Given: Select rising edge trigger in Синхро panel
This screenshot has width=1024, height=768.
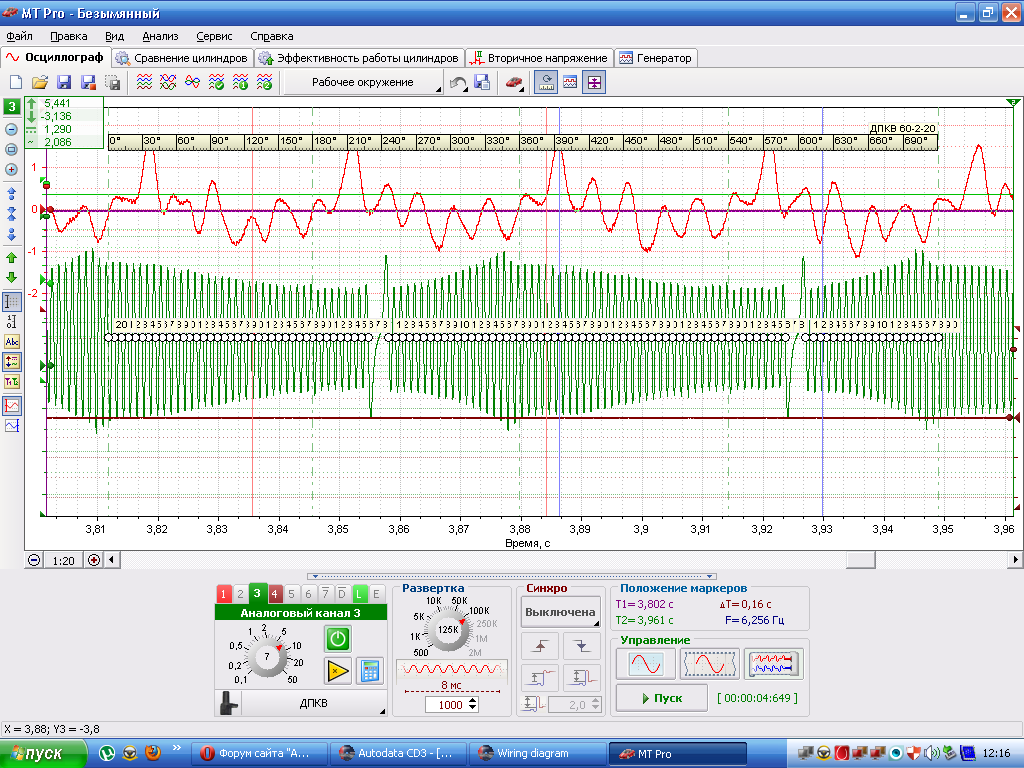Looking at the screenshot, I should (540, 646).
